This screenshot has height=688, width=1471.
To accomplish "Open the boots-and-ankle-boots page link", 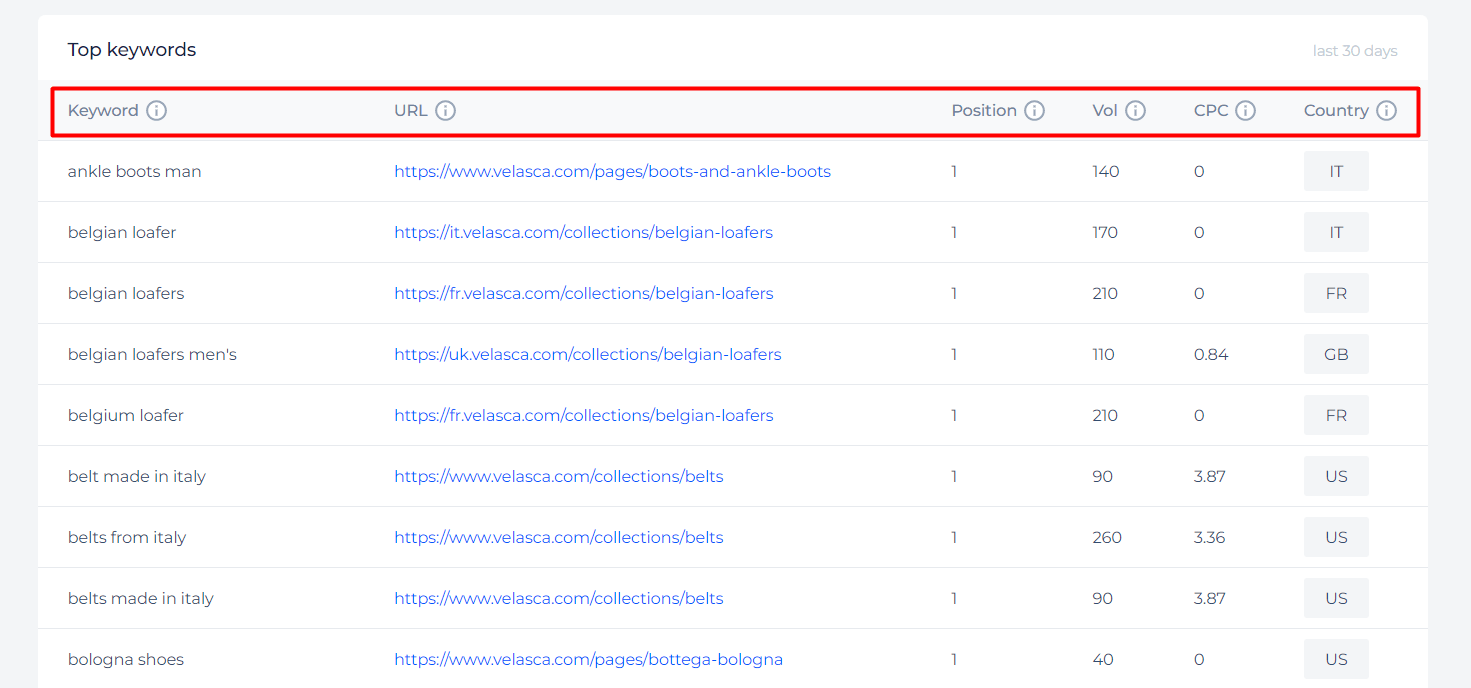I will (612, 171).
